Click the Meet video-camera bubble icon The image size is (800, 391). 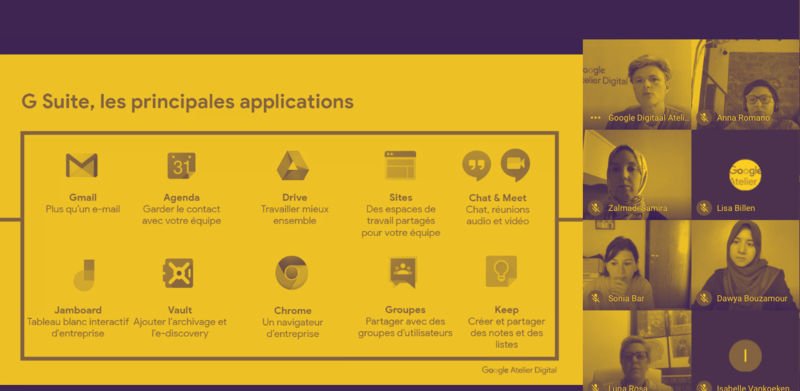point(515,165)
